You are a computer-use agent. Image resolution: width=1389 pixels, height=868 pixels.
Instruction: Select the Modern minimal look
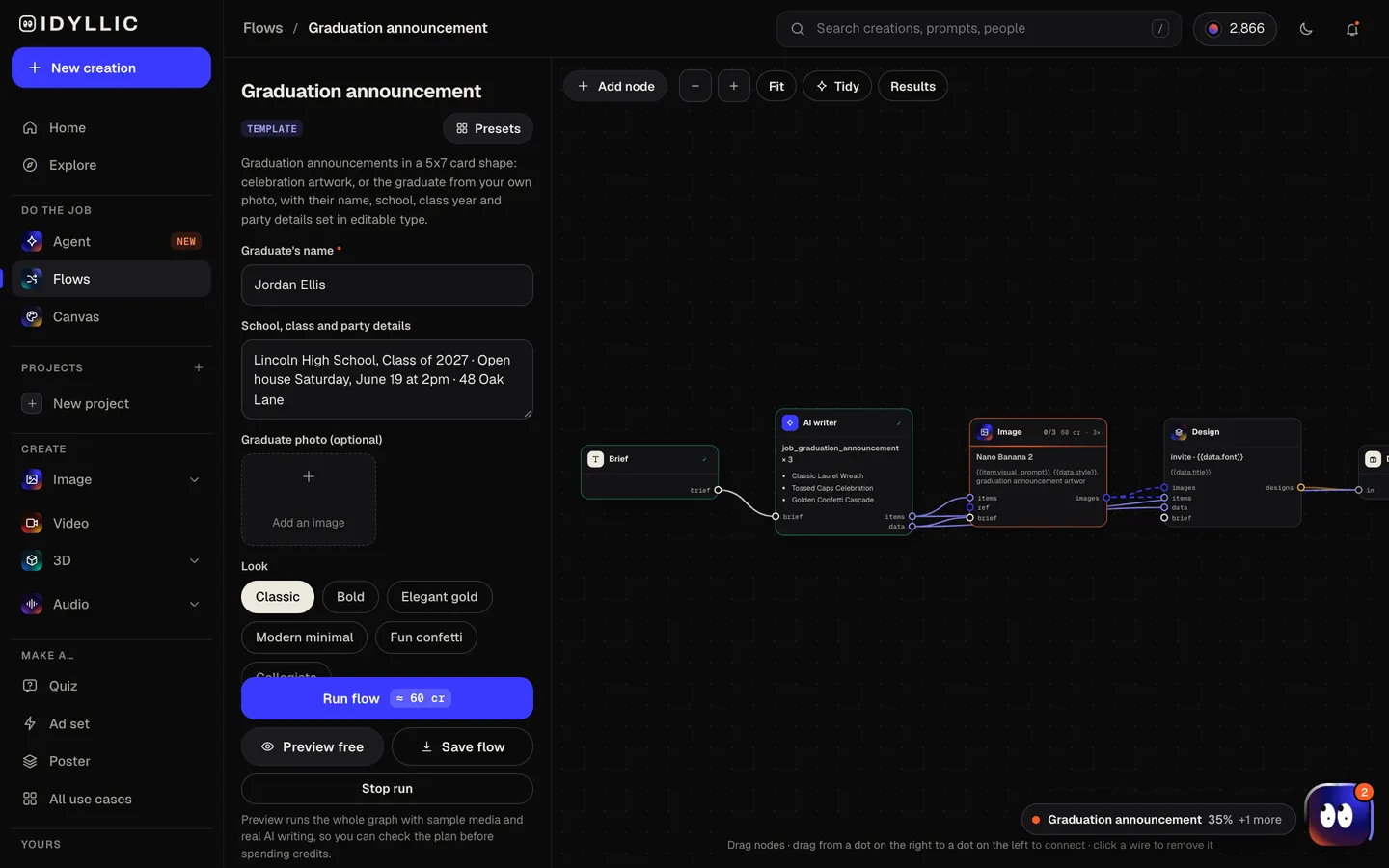point(305,637)
